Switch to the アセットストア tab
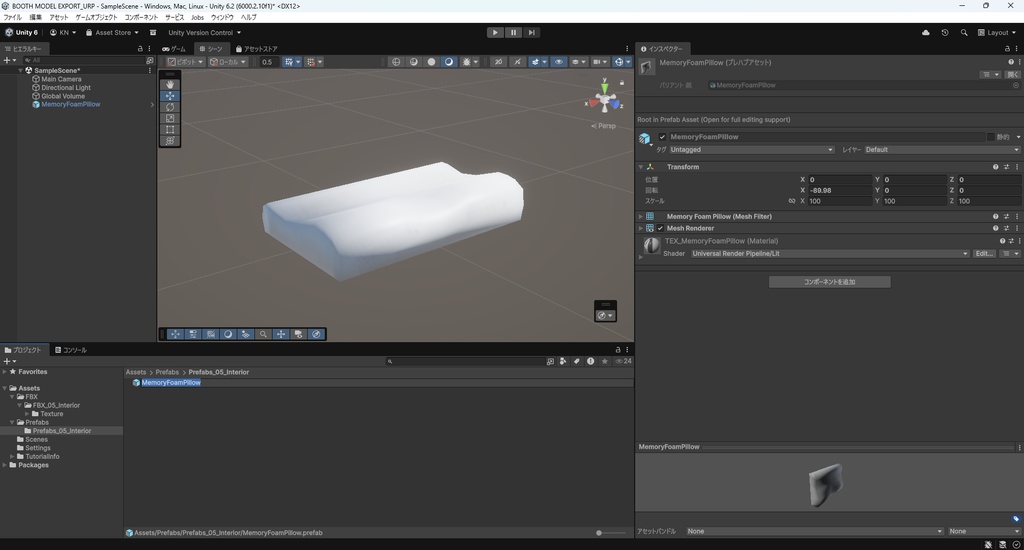1024x550 pixels. coord(257,49)
